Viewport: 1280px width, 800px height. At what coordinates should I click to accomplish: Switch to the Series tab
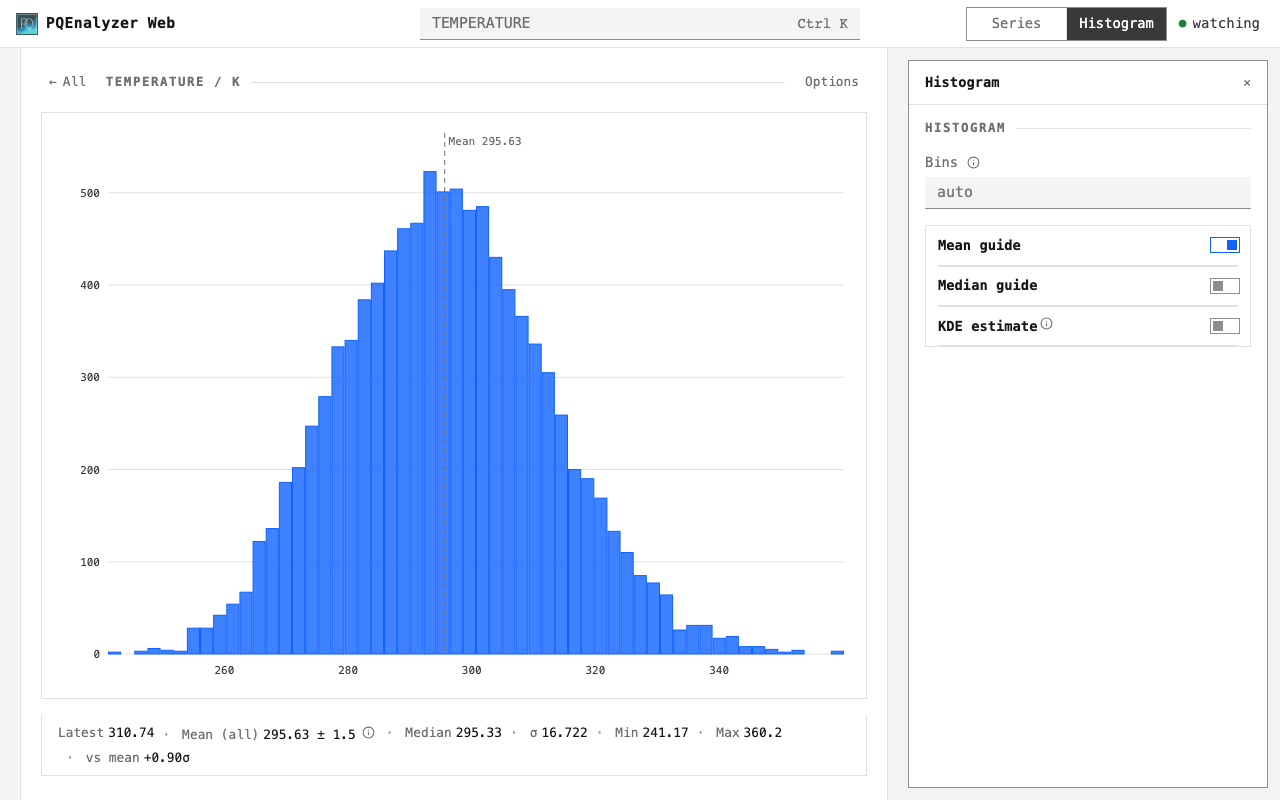[x=1016, y=24]
